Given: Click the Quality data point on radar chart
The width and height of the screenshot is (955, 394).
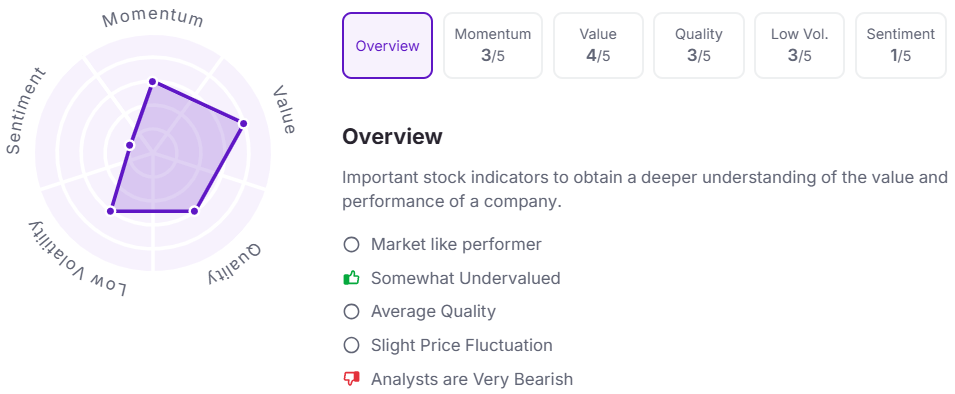Looking at the screenshot, I should tap(194, 211).
